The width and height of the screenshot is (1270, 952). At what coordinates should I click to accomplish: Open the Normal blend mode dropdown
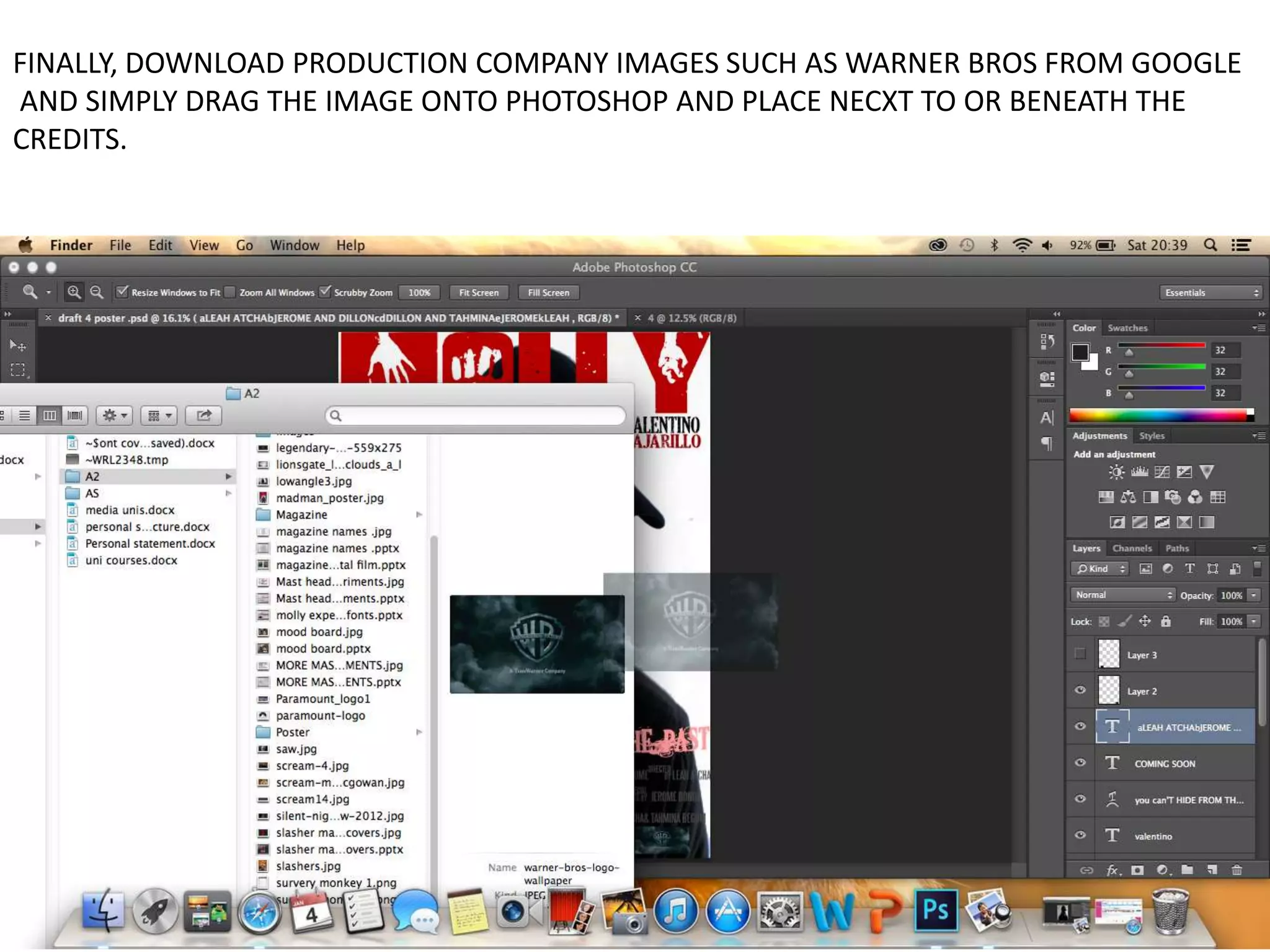1123,595
